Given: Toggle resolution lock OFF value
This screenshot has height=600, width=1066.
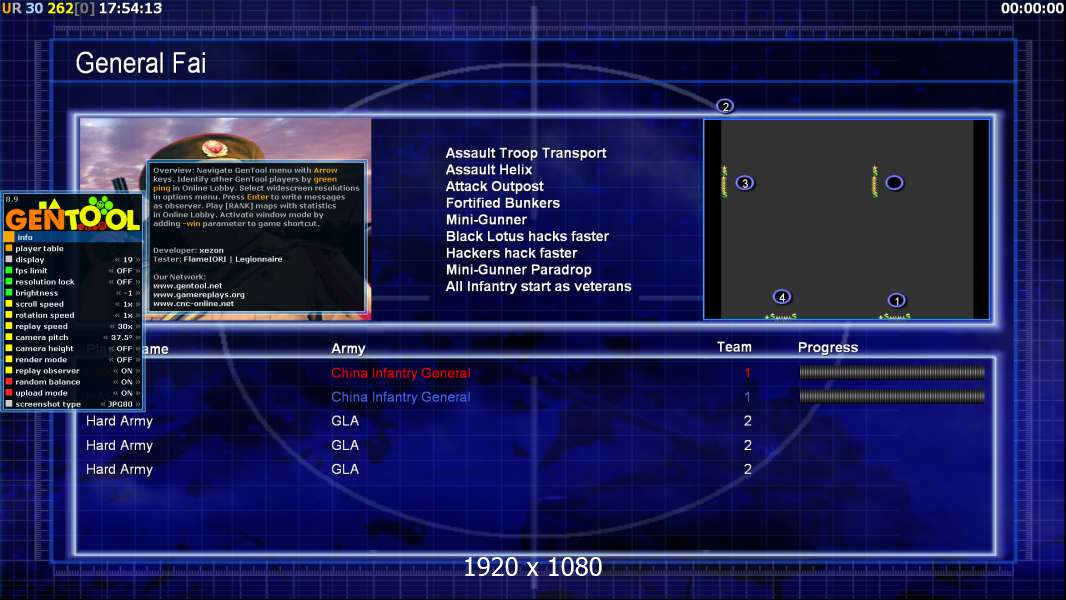Looking at the screenshot, I should tap(124, 281).
